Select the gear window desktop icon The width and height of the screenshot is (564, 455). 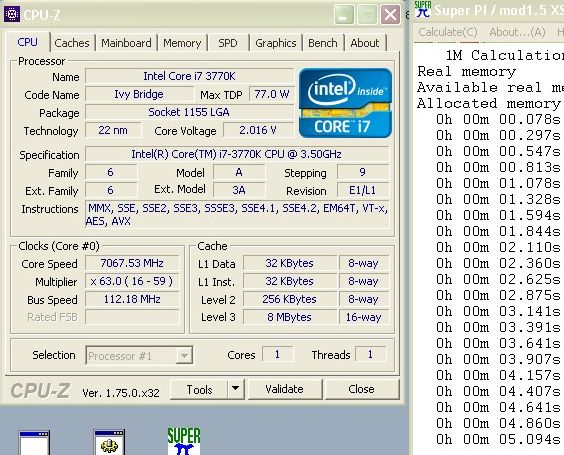click(109, 442)
